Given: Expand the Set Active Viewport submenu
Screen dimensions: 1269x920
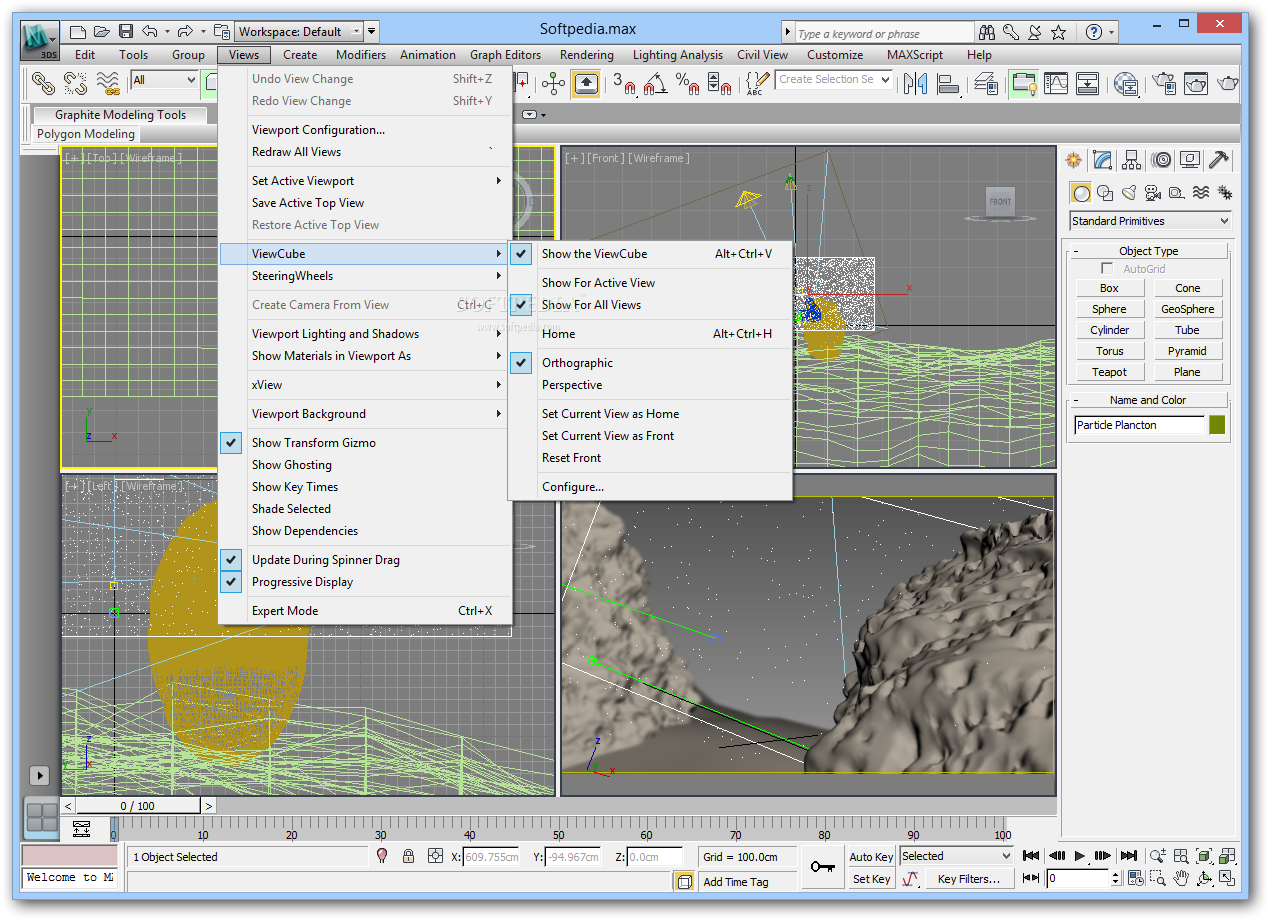Looking at the screenshot, I should pos(365,181).
